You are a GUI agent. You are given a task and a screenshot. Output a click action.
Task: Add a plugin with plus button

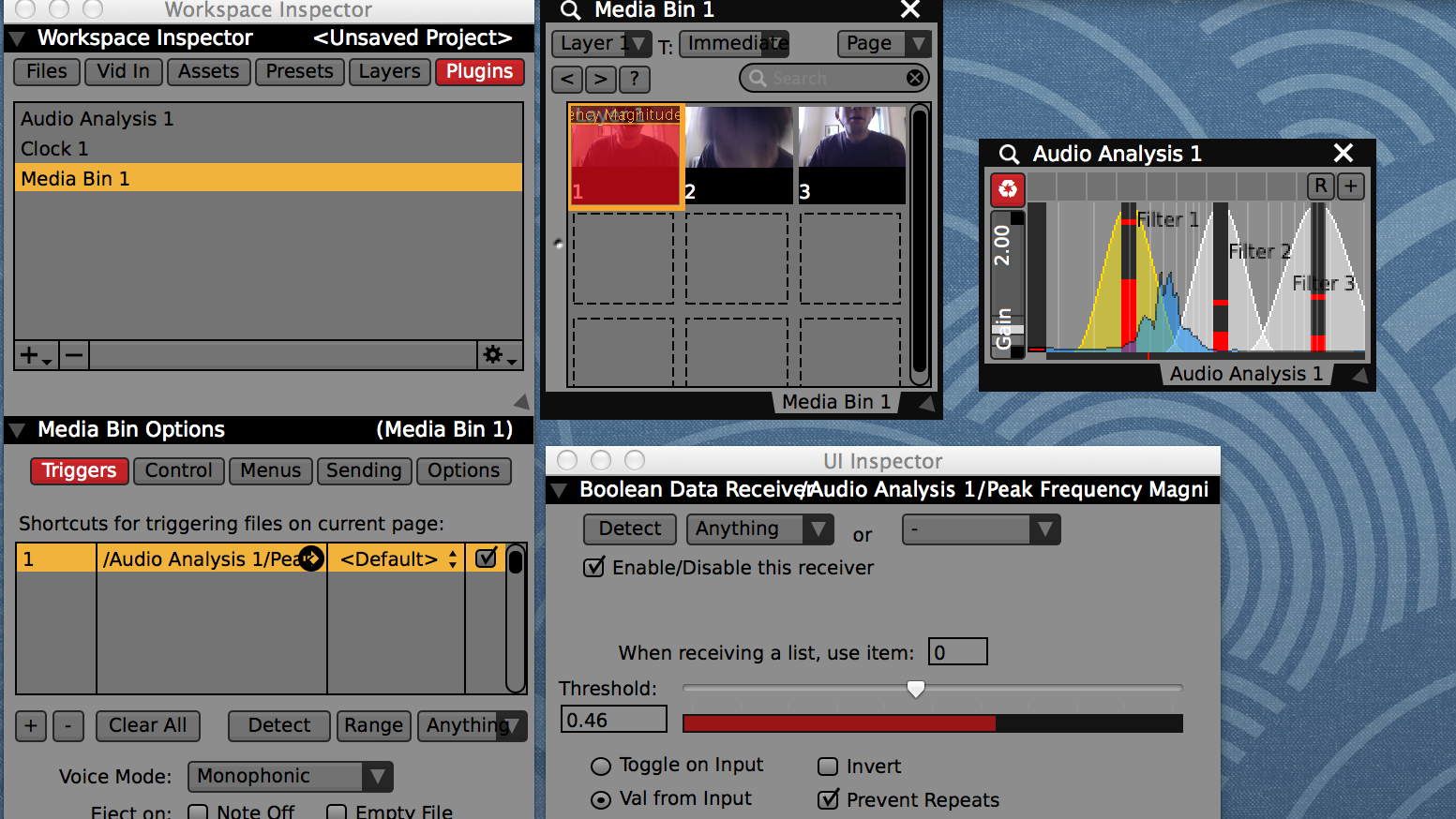(36, 355)
